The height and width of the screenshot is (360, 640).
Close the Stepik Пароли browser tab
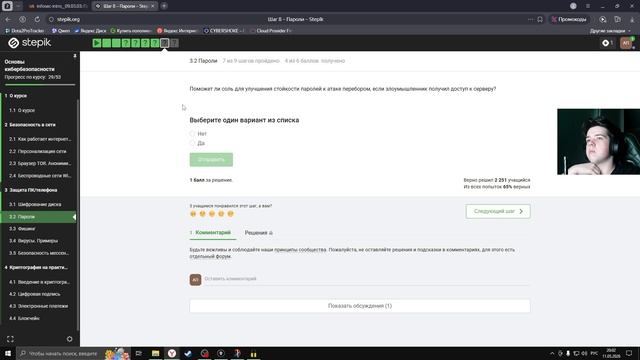tap(153, 6)
